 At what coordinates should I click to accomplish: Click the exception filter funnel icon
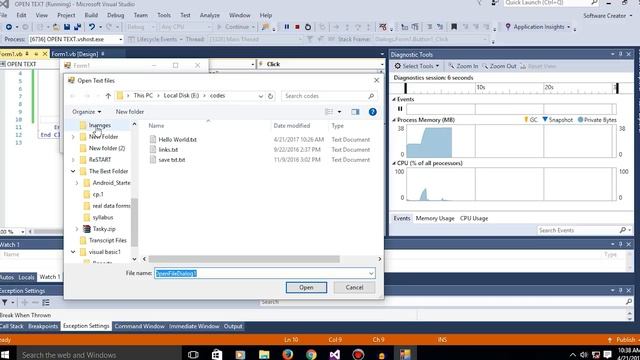point(4,302)
